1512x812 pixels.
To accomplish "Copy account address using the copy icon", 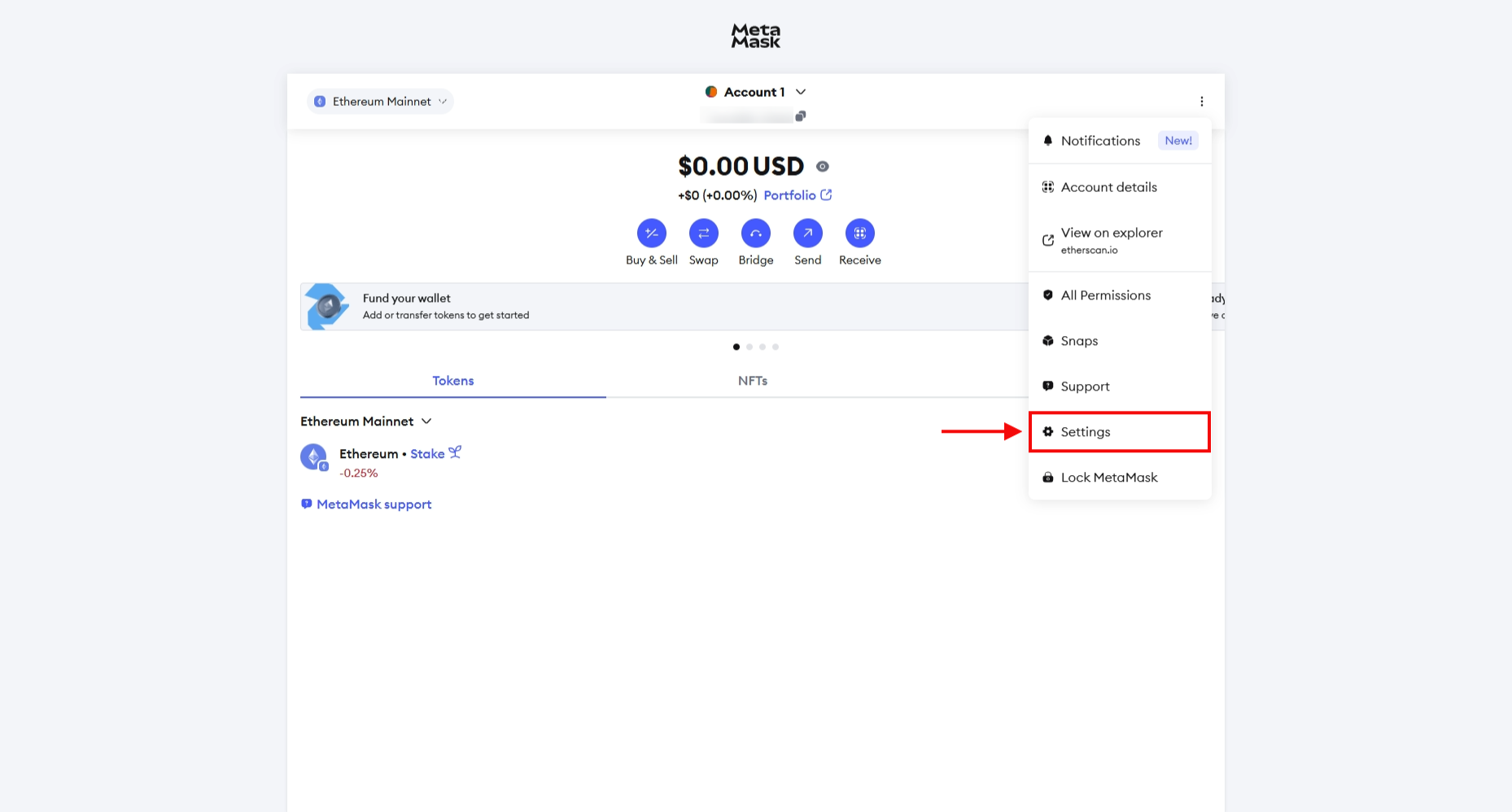I will tap(801, 116).
